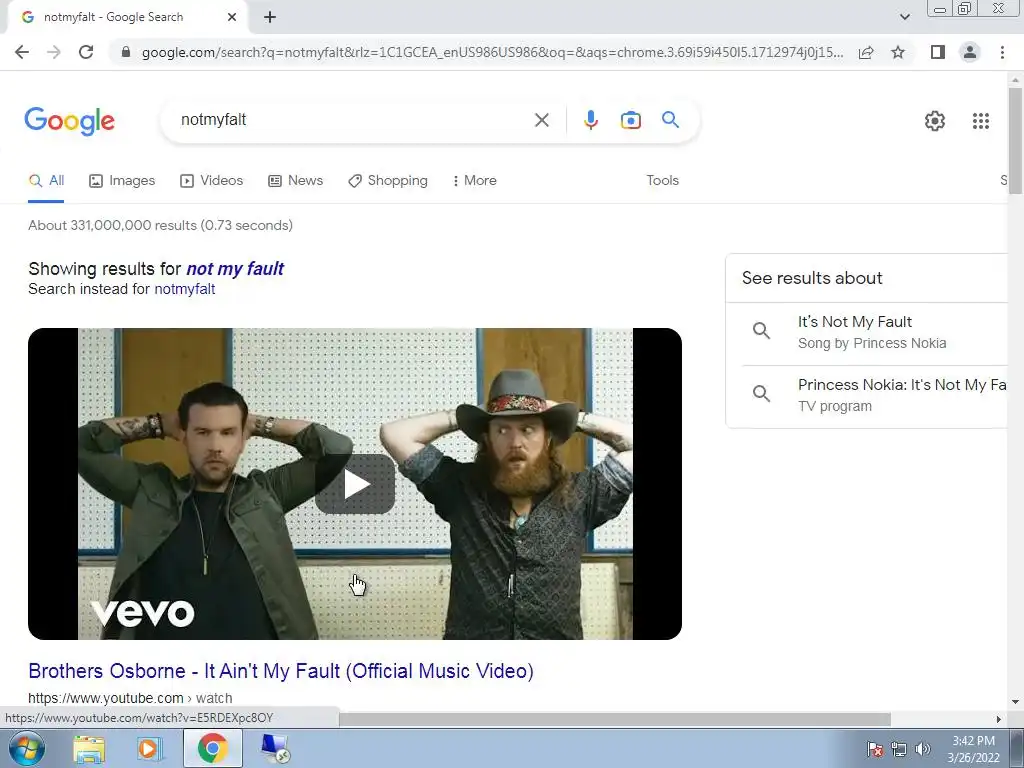
Task: Click the browser forward arrow
Action: click(54, 52)
